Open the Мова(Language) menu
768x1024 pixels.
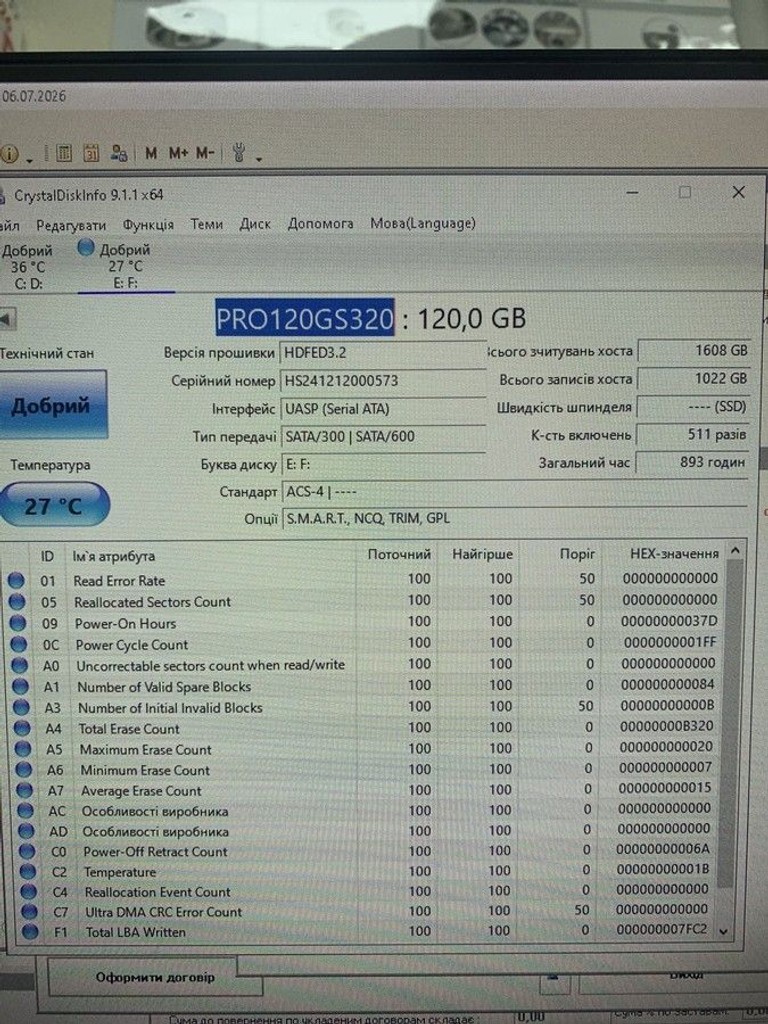point(423,223)
